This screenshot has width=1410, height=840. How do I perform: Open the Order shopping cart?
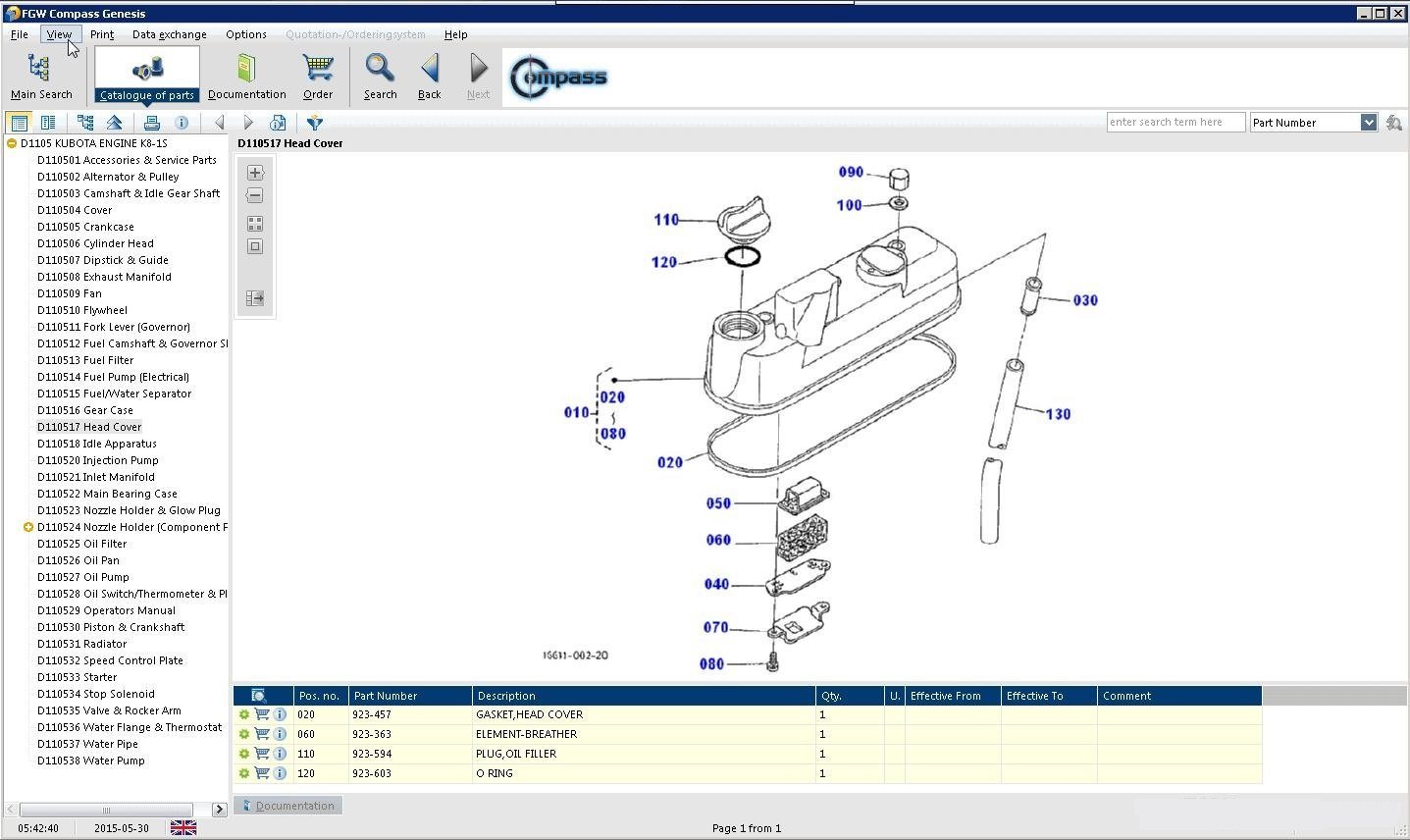318,77
